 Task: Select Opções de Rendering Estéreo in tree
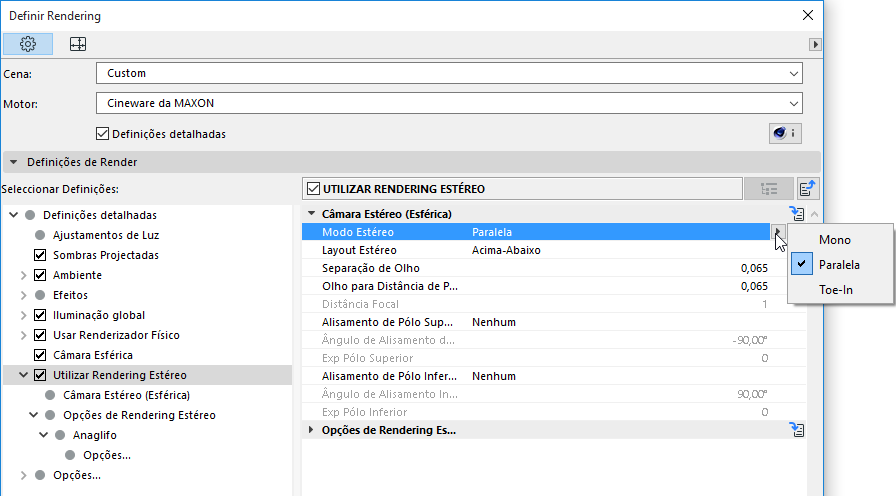(139, 415)
